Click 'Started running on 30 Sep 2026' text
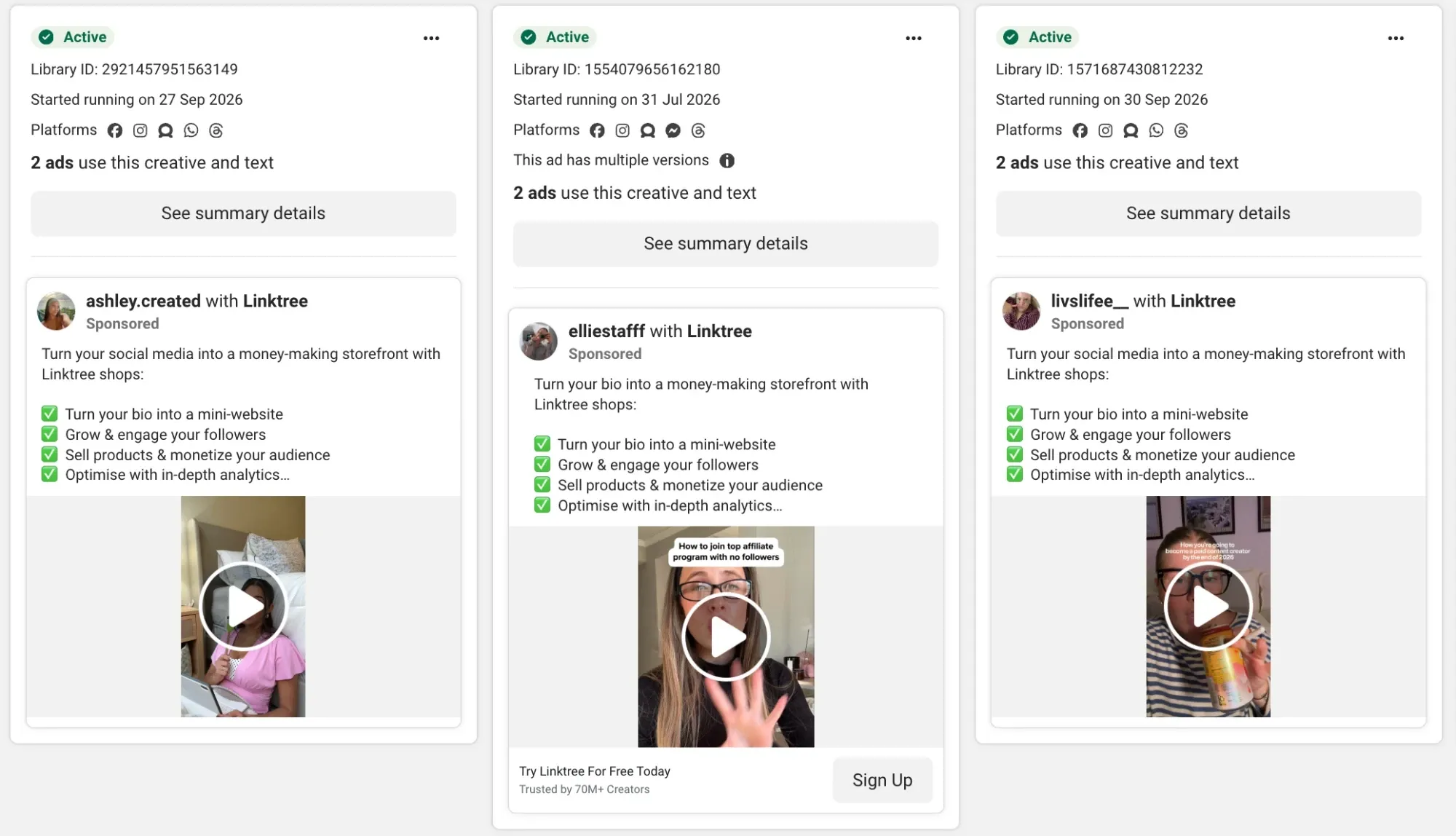This screenshot has width=1456, height=836. coord(1101,100)
